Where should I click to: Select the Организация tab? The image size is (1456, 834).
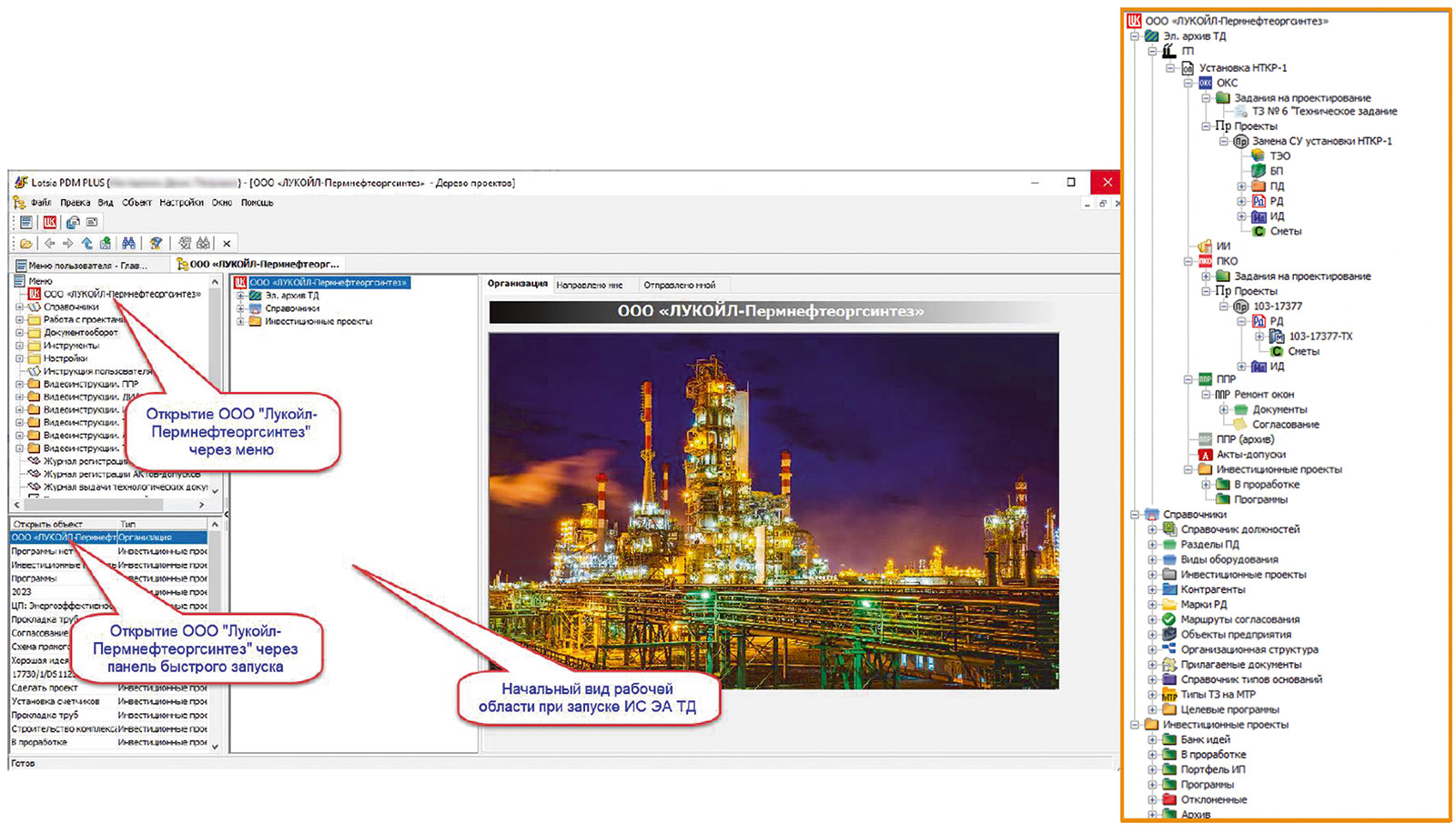517,284
